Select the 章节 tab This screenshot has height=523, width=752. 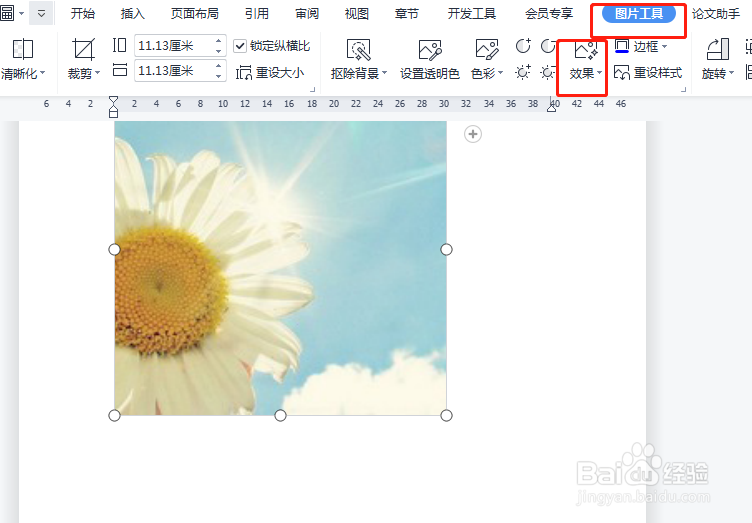tap(407, 13)
